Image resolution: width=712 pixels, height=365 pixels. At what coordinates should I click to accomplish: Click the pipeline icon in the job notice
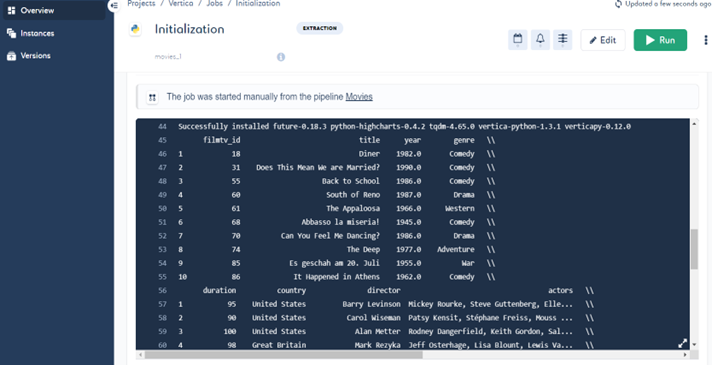(x=152, y=97)
